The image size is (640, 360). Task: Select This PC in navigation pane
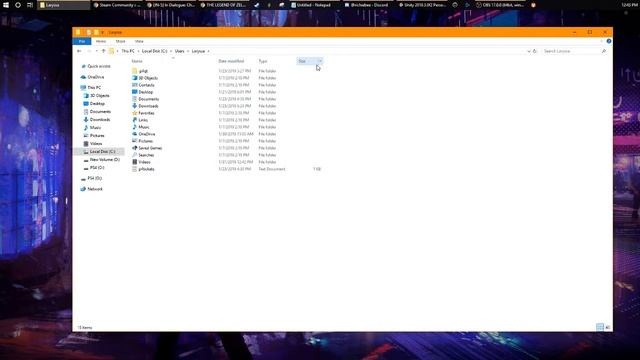point(91,87)
